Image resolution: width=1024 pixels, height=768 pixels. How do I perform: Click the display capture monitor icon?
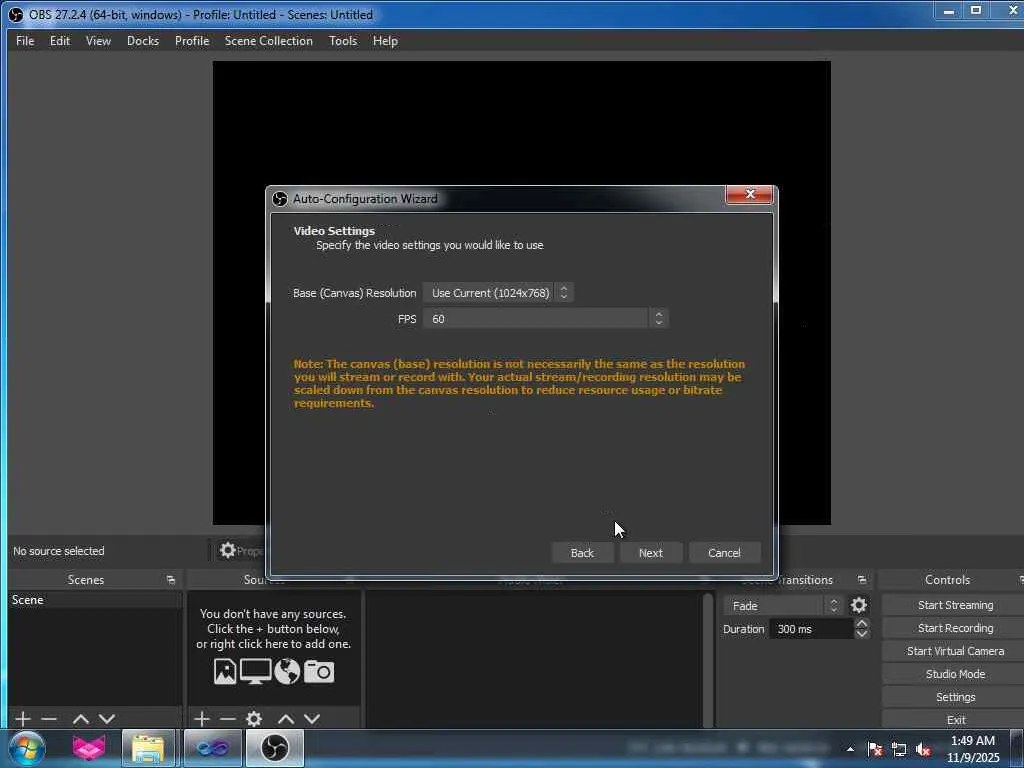tap(255, 671)
